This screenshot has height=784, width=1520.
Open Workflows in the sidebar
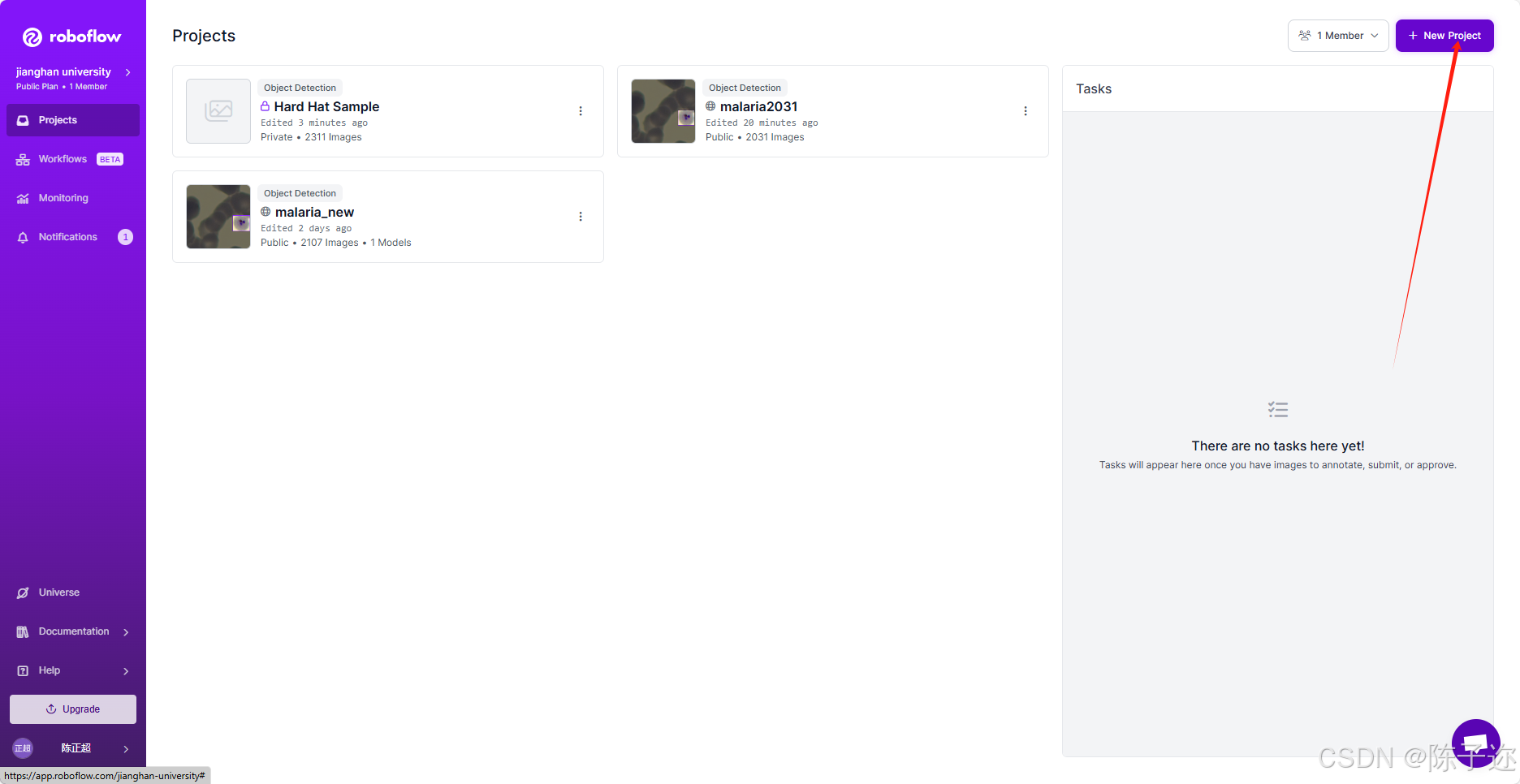pyautogui.click(x=73, y=159)
